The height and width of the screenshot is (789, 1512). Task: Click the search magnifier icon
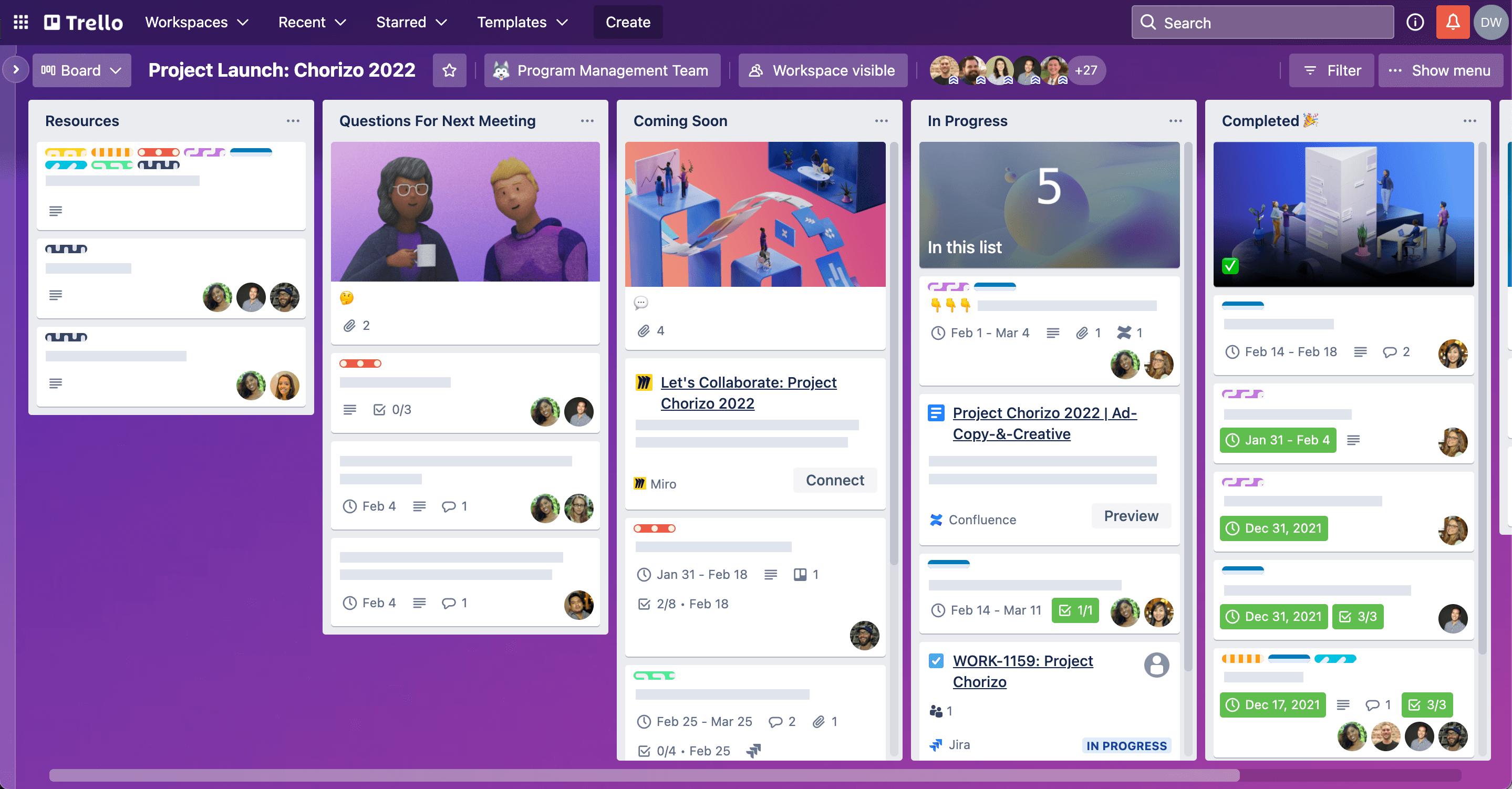1149,22
